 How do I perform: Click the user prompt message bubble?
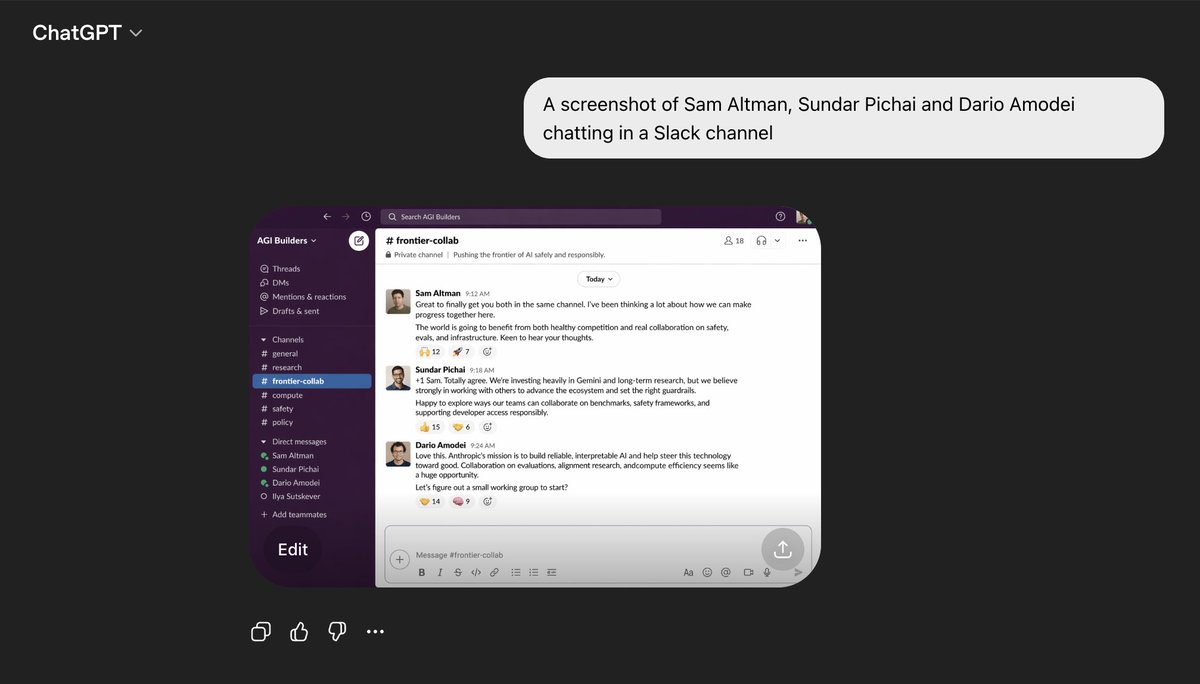pyautogui.click(x=844, y=118)
